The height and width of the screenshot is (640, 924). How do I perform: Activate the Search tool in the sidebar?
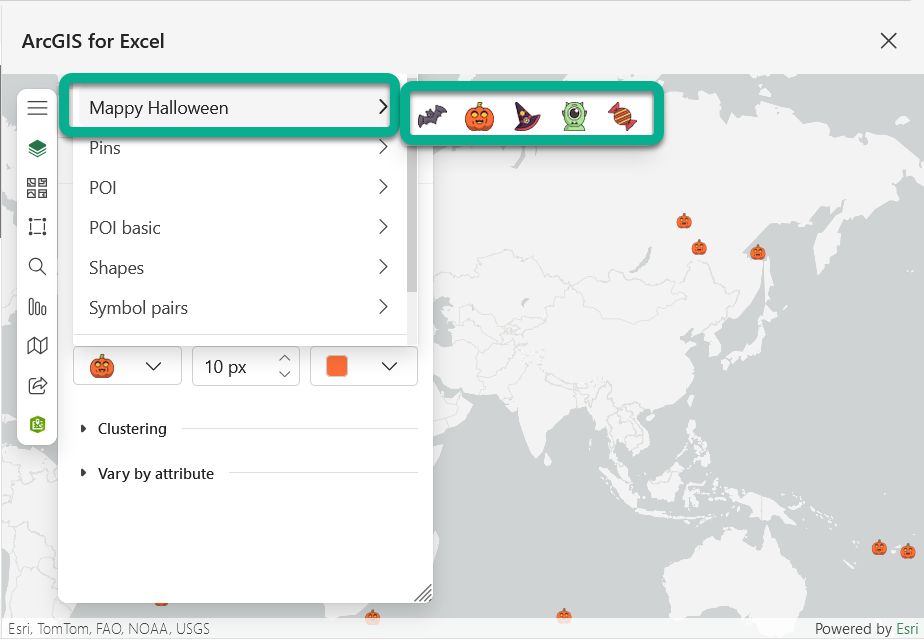[x=37, y=267]
